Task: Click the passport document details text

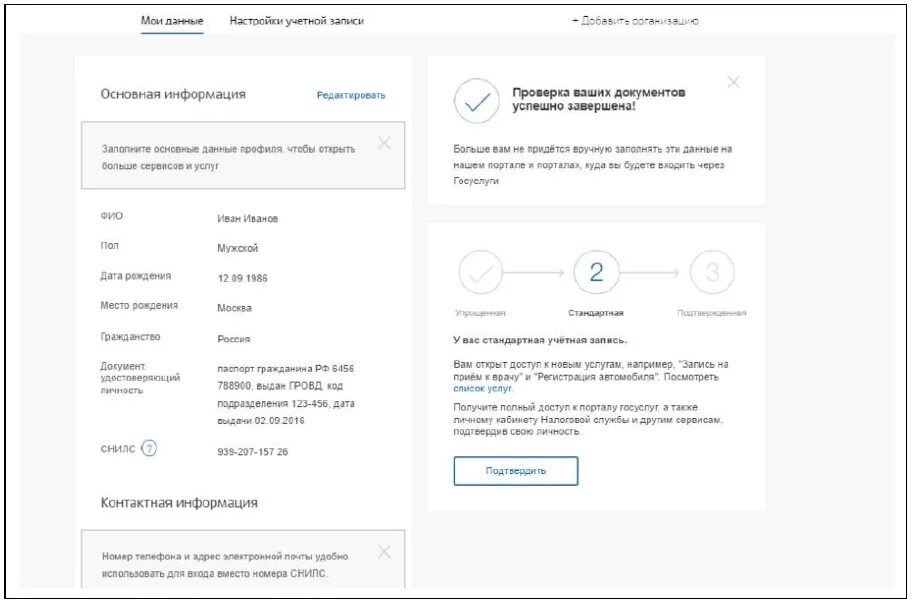Action: [286, 394]
